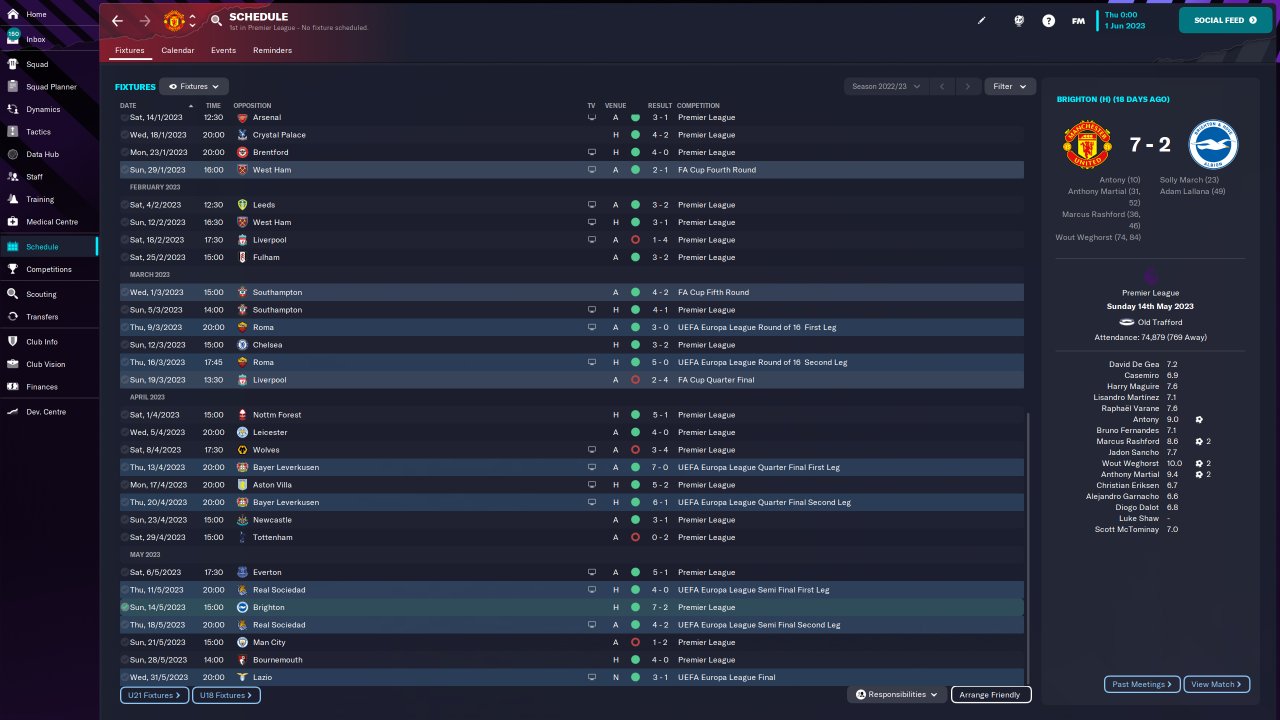This screenshot has height=720, width=1280.
Task: Click the View Match button
Action: pos(1217,685)
